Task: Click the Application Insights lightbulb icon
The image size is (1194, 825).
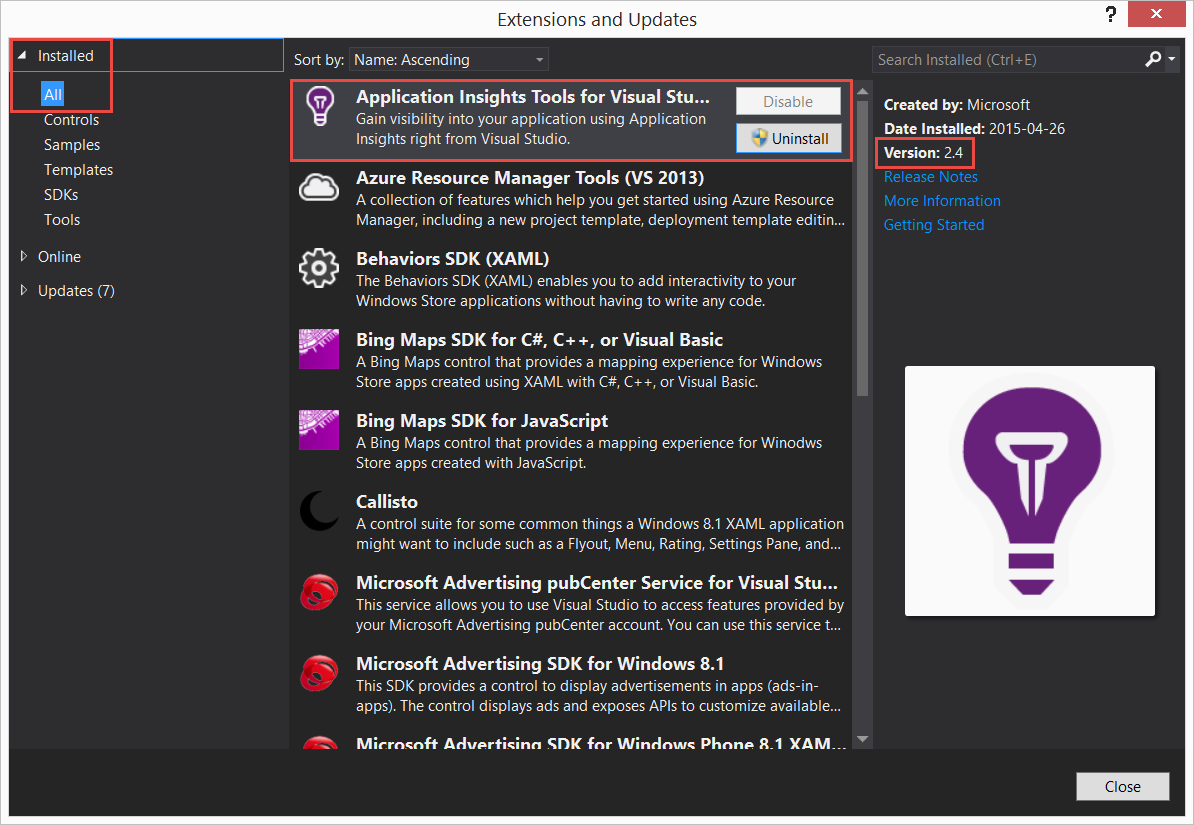Action: tap(320, 106)
